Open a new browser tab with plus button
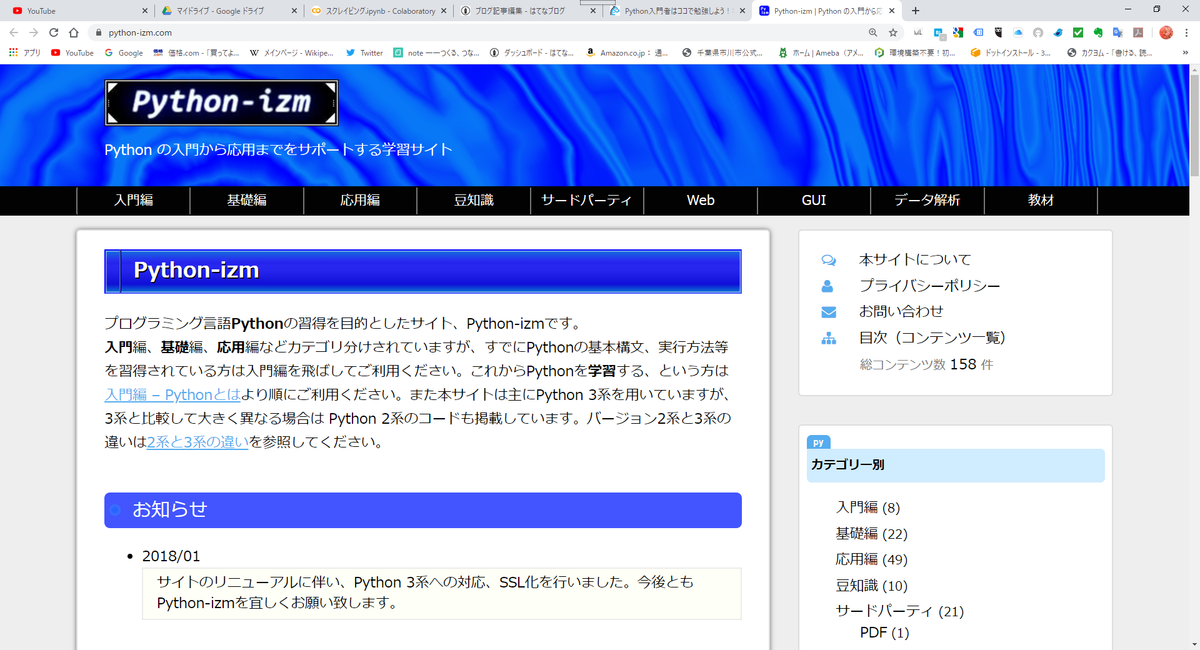The image size is (1200, 650). pos(915,10)
